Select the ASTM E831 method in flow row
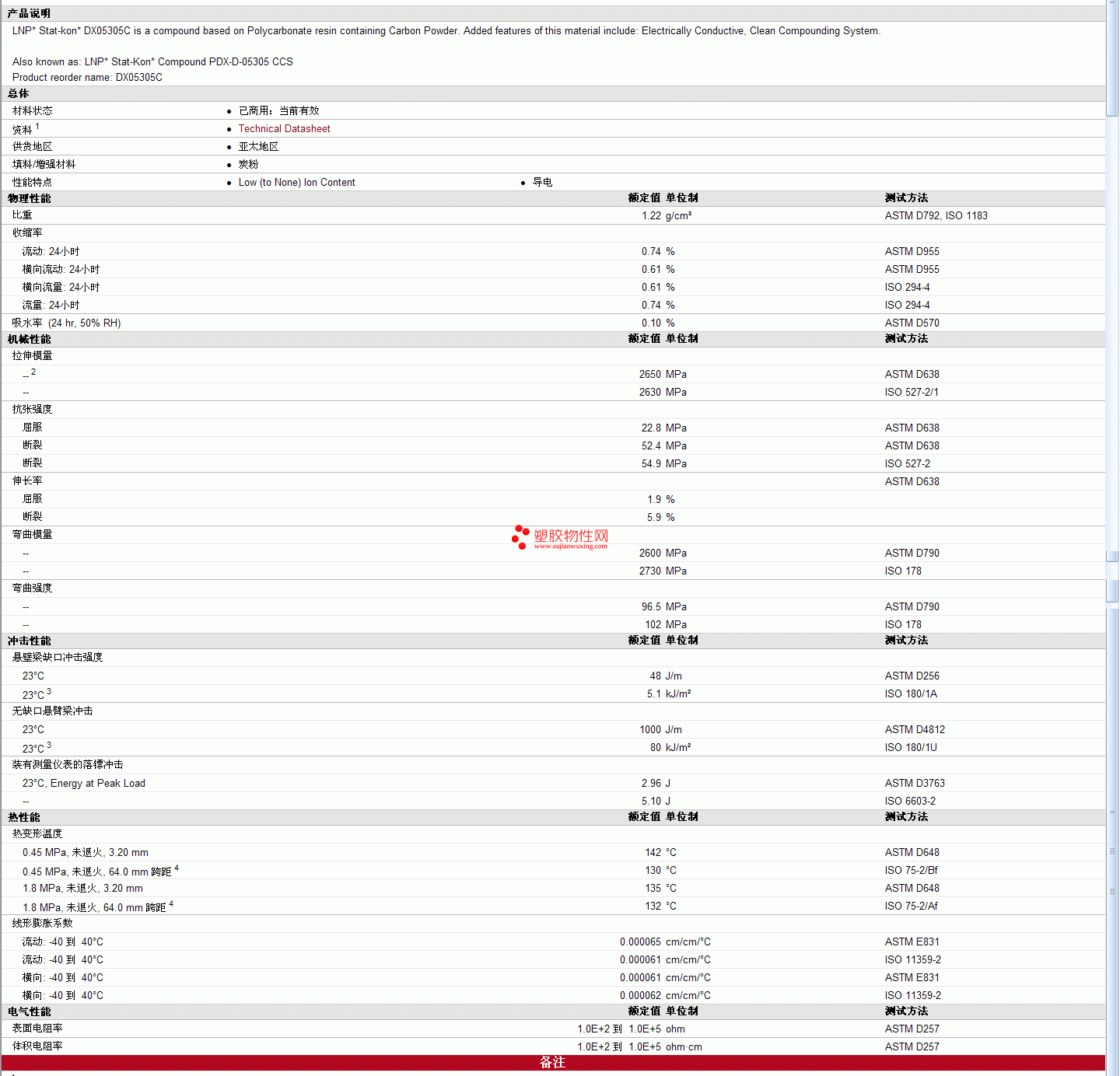 click(912, 942)
